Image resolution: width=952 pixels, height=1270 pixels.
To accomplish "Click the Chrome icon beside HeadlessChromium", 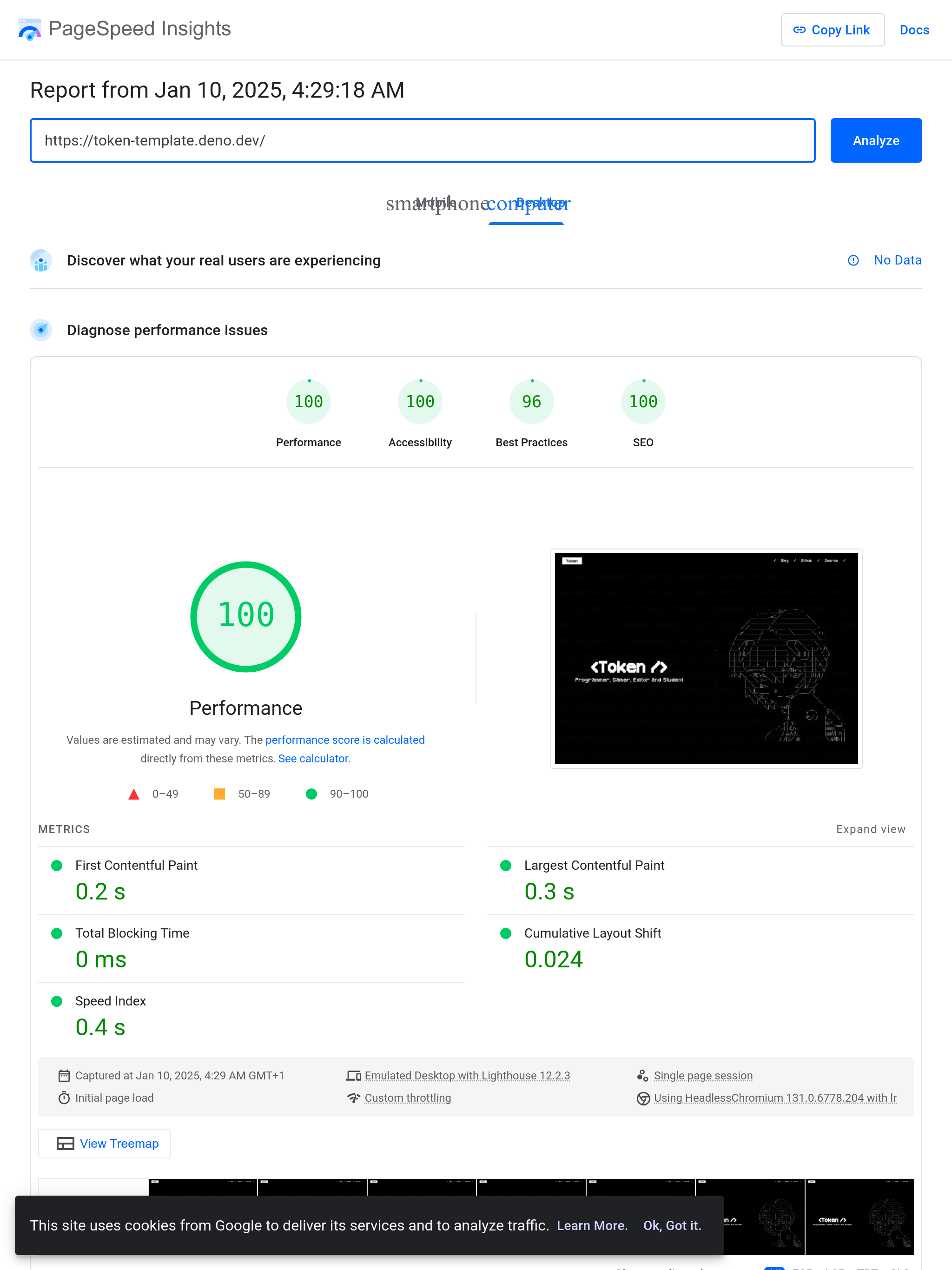I will tap(643, 1098).
